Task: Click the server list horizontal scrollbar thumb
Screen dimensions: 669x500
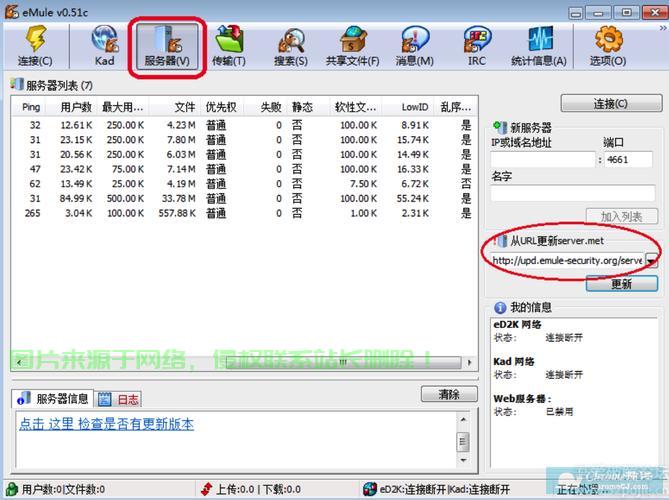Action: [343, 362]
